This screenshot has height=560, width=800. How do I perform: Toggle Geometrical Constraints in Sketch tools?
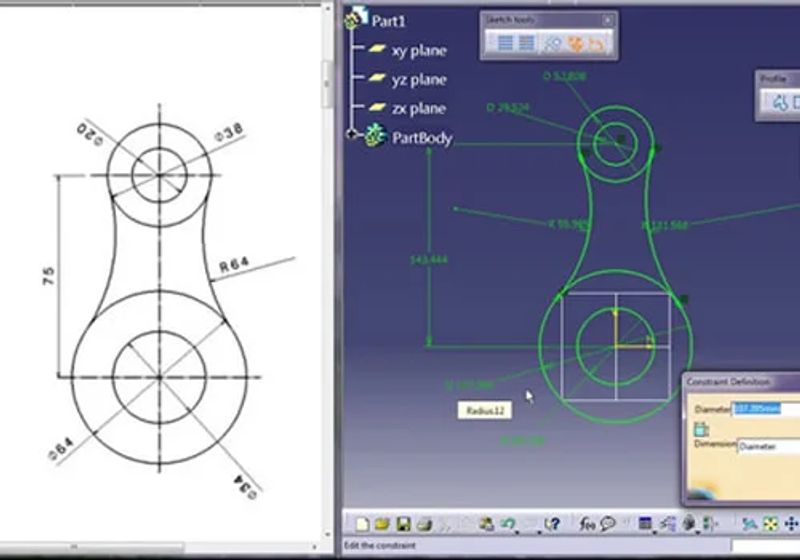pos(575,43)
